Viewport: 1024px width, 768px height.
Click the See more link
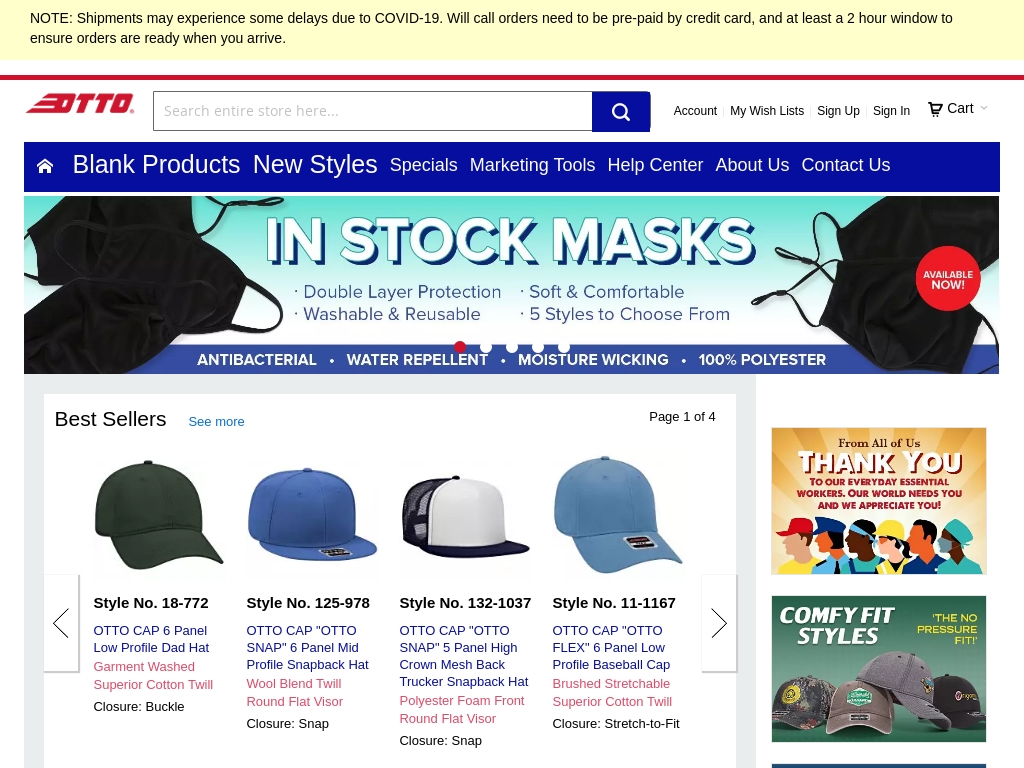[x=216, y=422]
